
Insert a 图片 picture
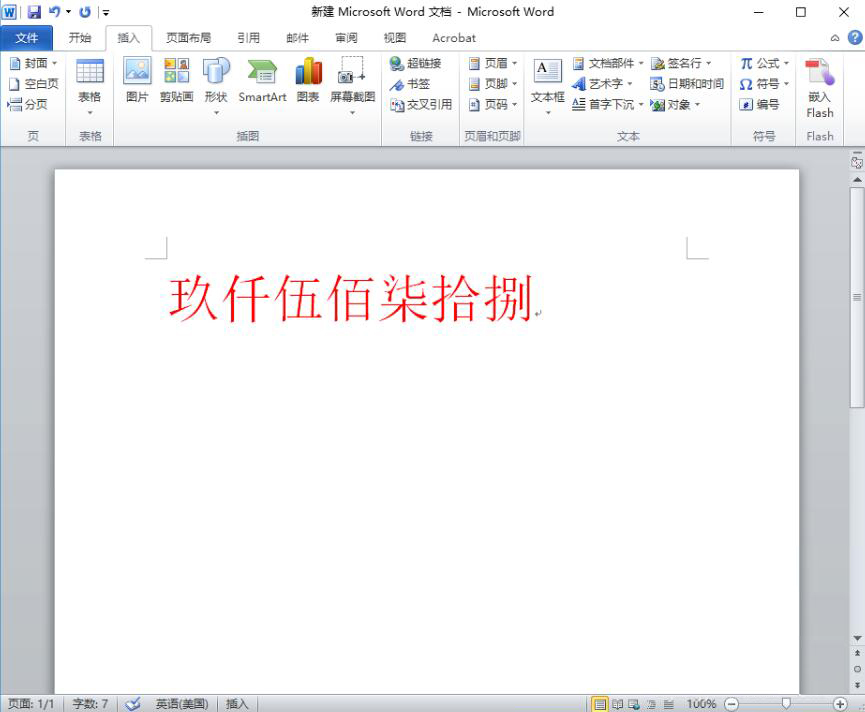pyautogui.click(x=137, y=80)
